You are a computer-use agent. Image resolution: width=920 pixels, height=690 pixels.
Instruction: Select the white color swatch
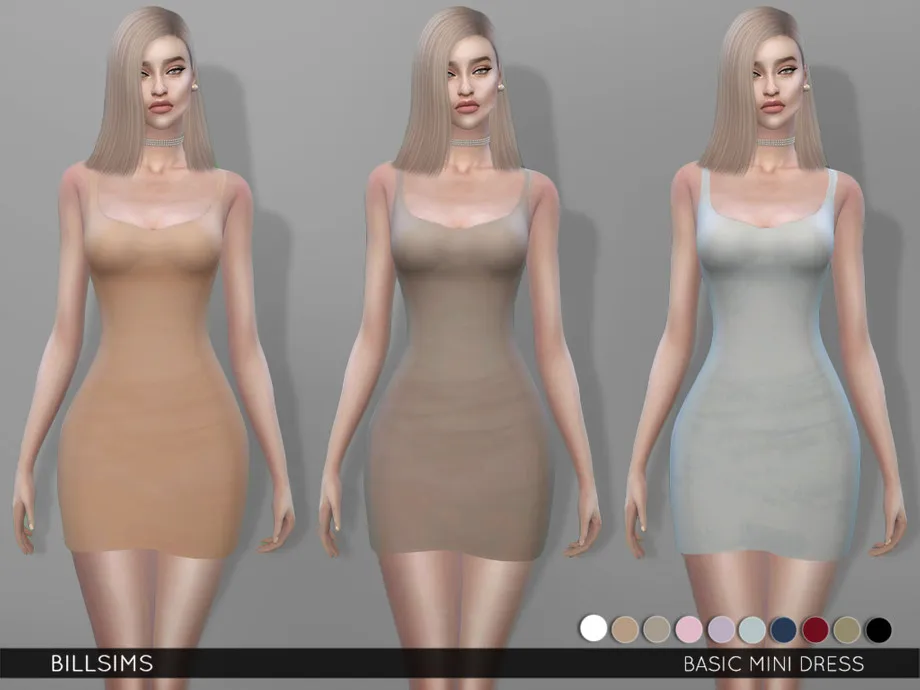pyautogui.click(x=594, y=628)
